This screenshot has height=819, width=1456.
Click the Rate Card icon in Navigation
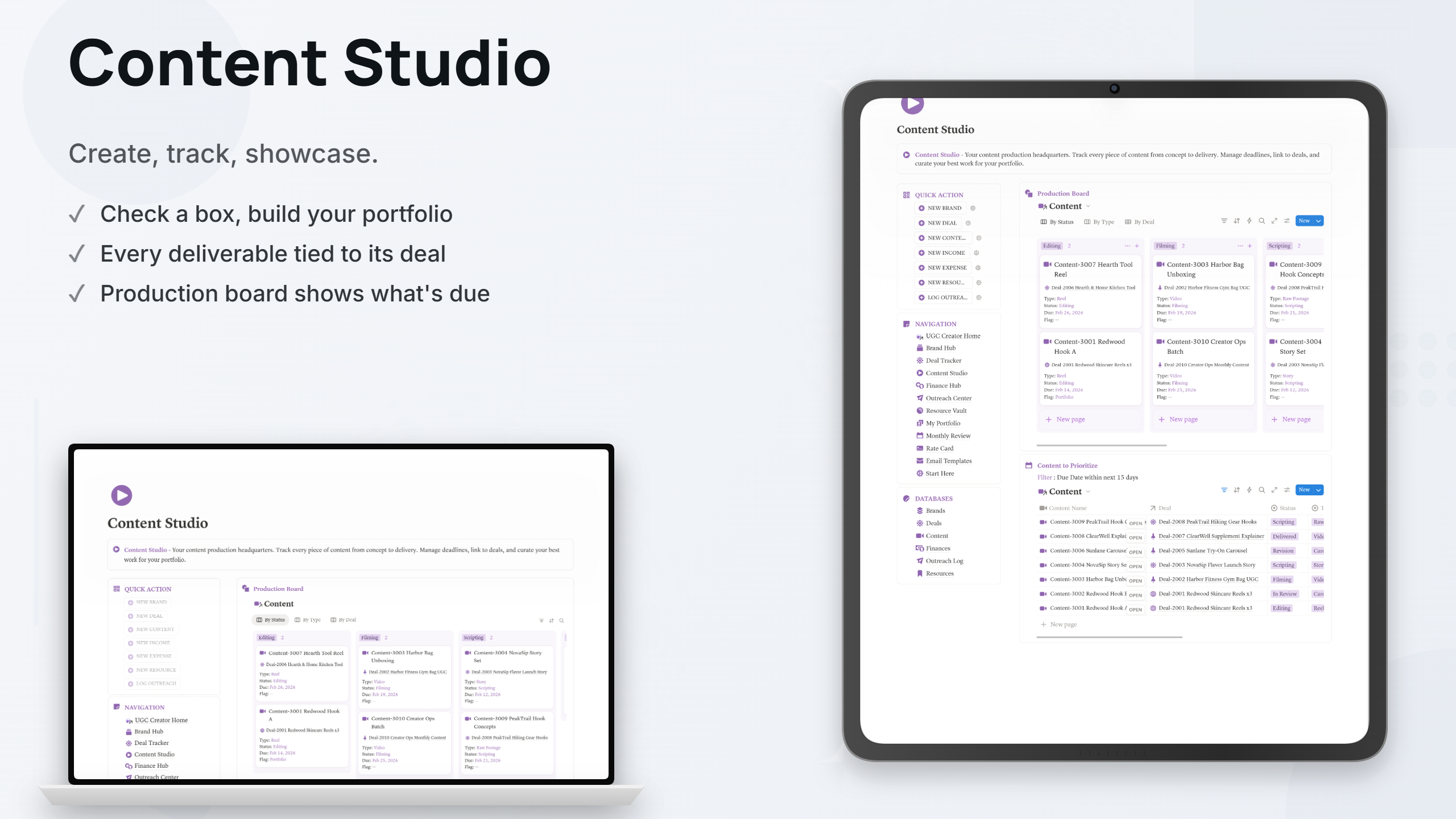(x=920, y=448)
